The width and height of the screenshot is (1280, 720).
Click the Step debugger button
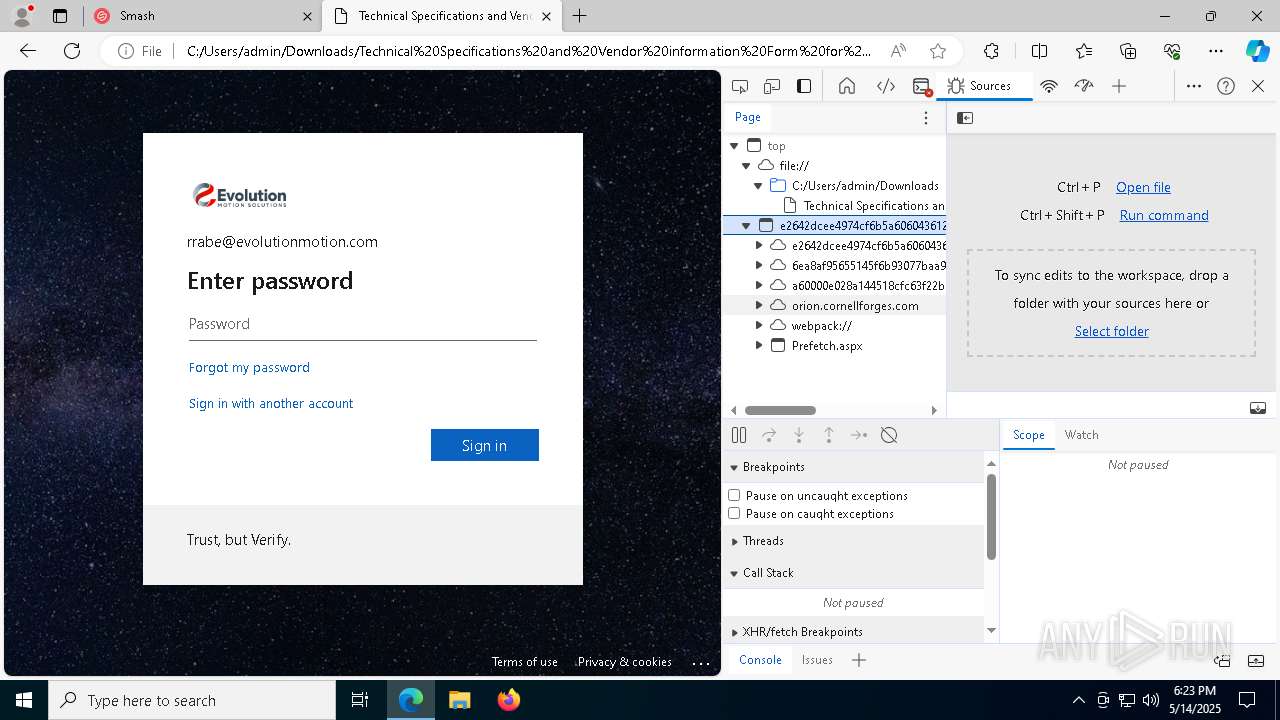click(x=859, y=435)
